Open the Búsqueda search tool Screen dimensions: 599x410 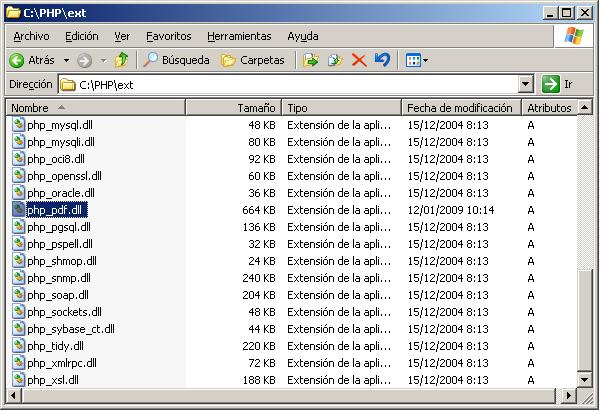176,60
